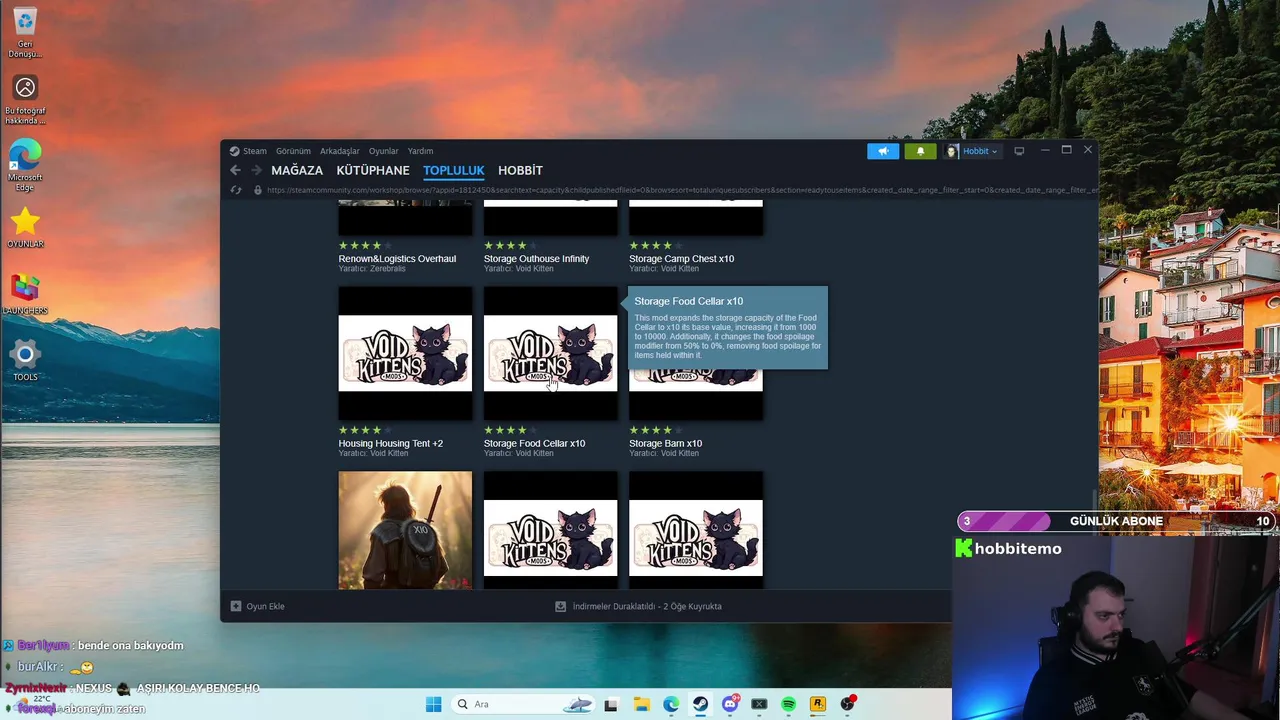Open the Microsoft Edge desktop shortcut

click(x=25, y=166)
